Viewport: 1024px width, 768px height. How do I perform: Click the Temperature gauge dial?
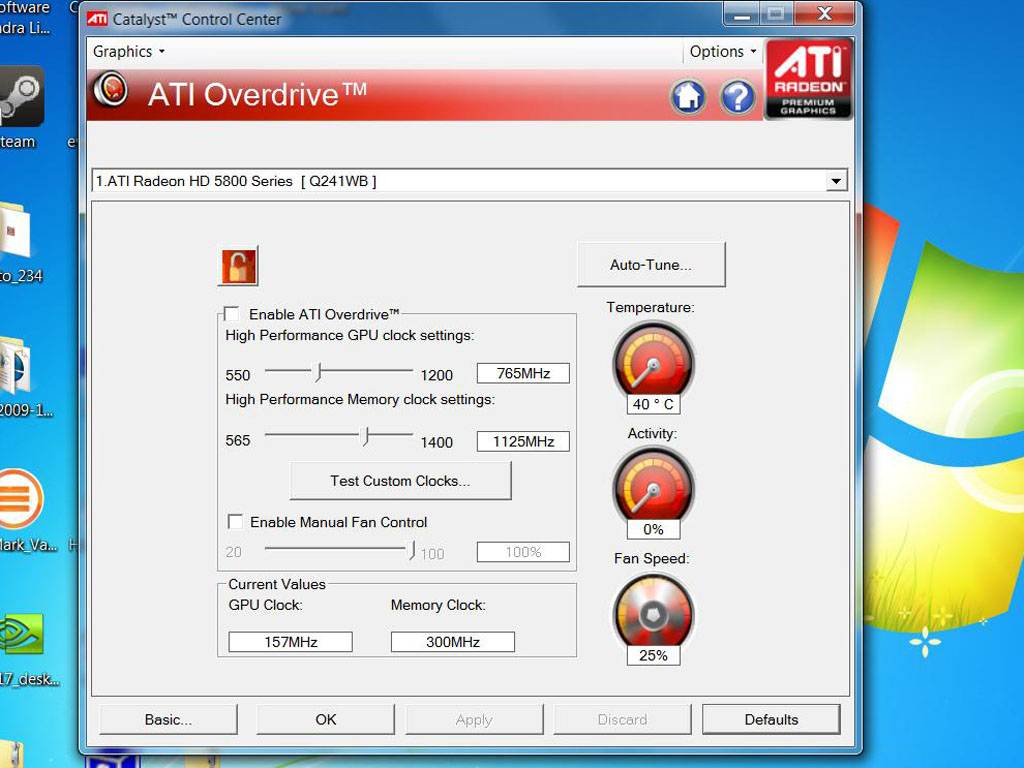coord(652,360)
